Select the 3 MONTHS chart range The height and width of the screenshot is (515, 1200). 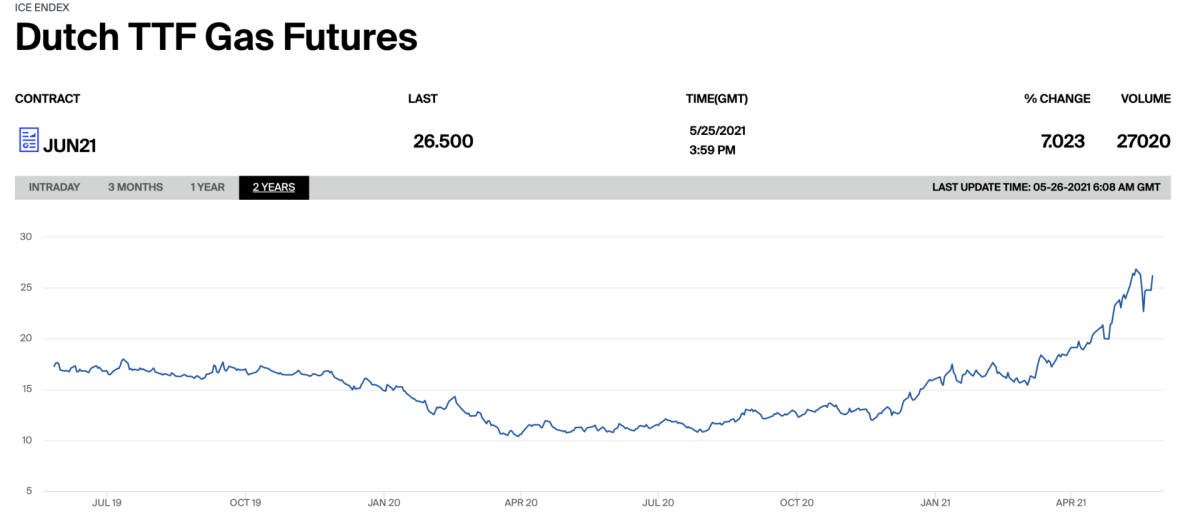[x=135, y=187]
